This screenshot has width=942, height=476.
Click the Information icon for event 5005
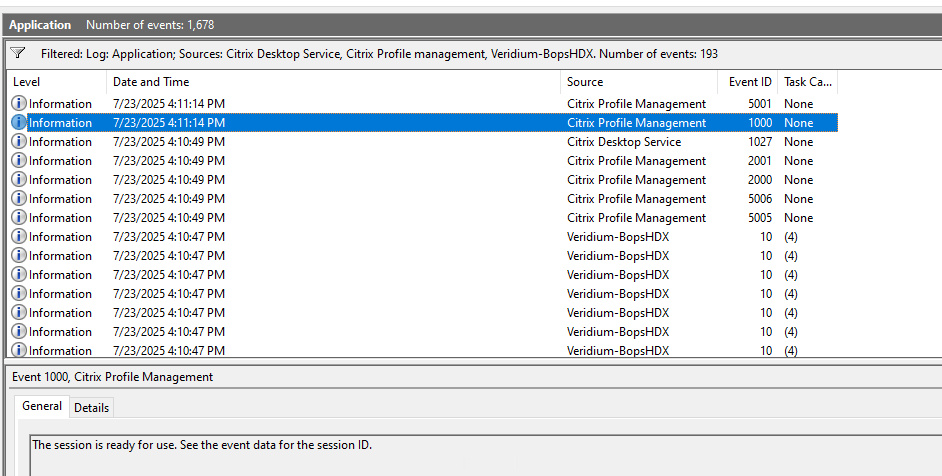coord(19,218)
